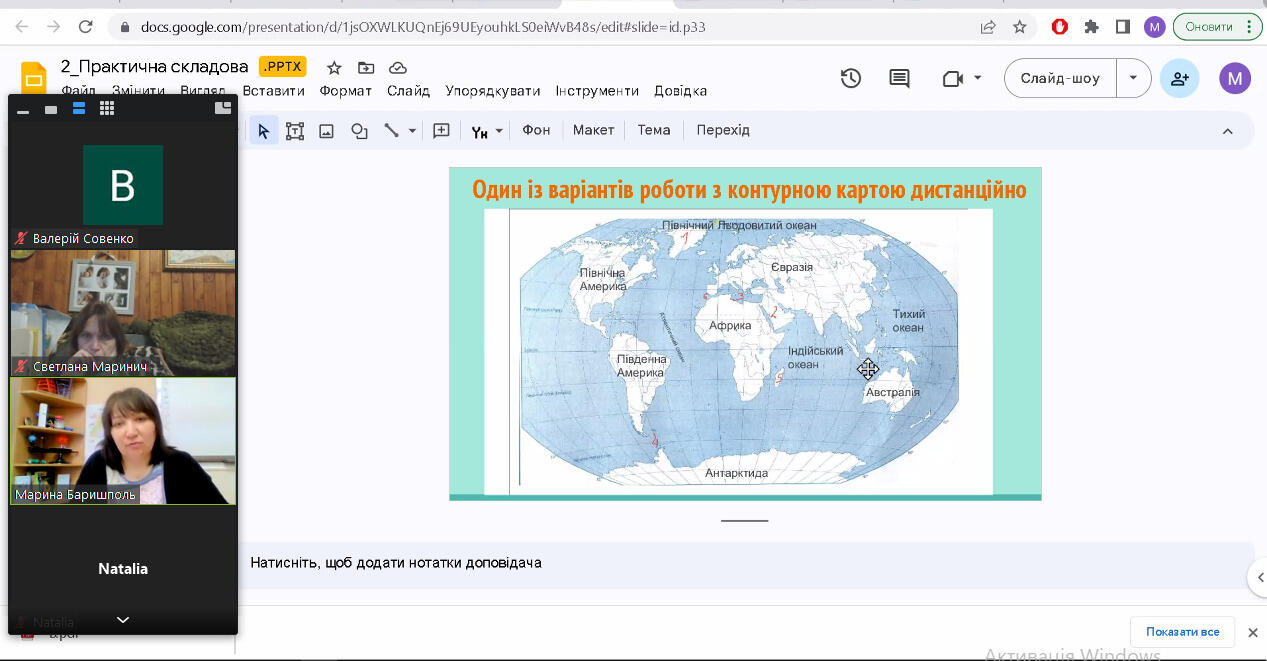
Task: Switch Zoom panel to strip view
Action: click(x=79, y=109)
